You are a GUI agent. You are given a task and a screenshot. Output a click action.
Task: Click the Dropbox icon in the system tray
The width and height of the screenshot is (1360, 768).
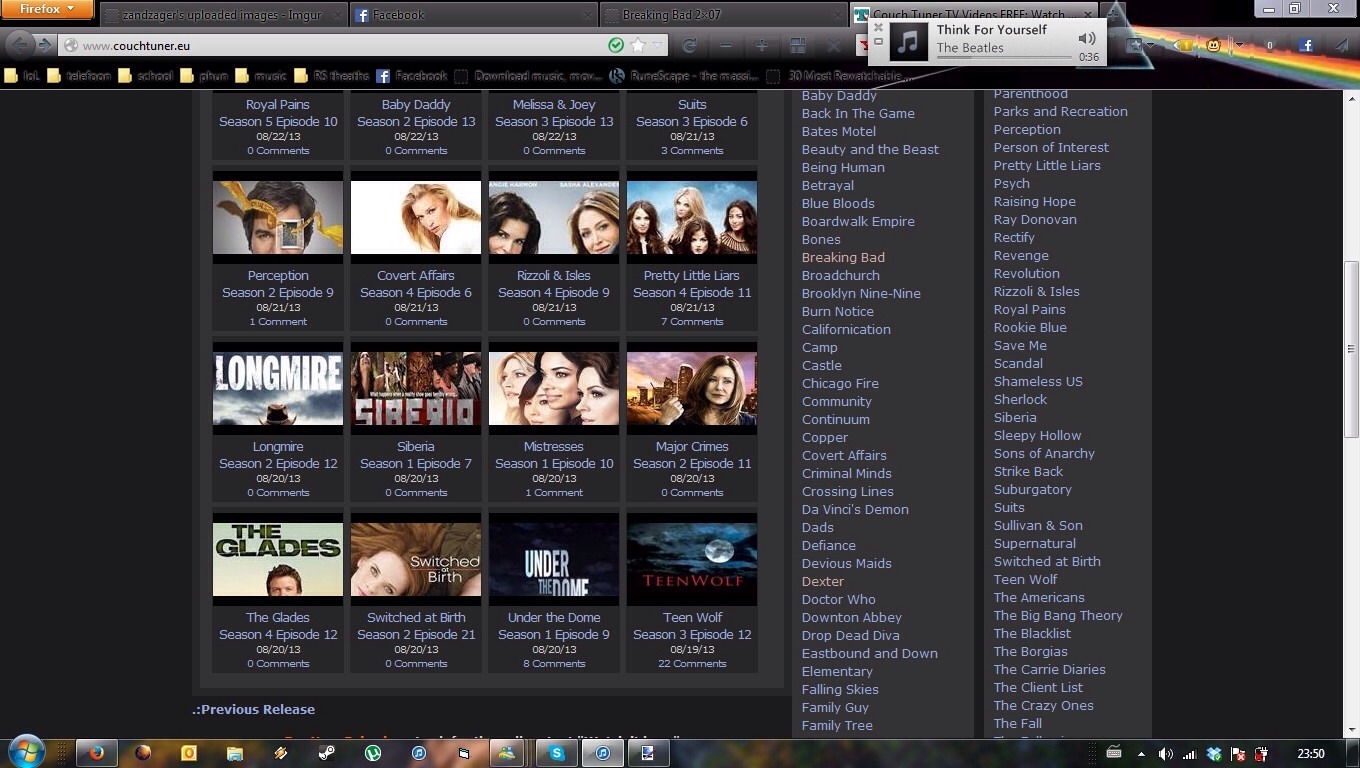click(x=1214, y=754)
